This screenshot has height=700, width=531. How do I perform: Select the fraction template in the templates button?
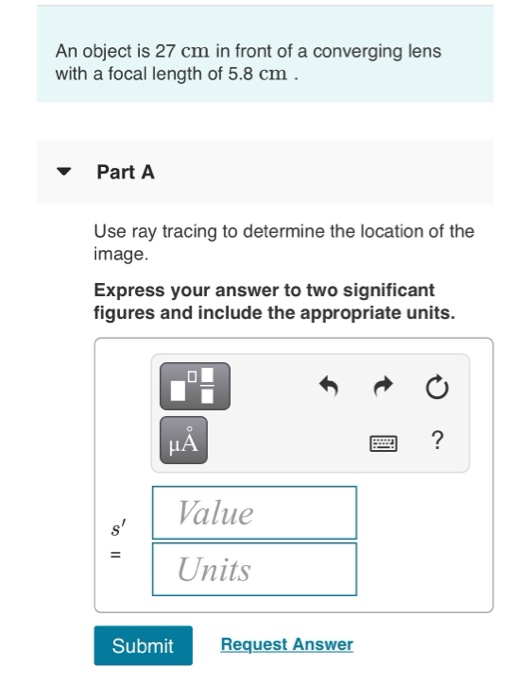coord(207,386)
